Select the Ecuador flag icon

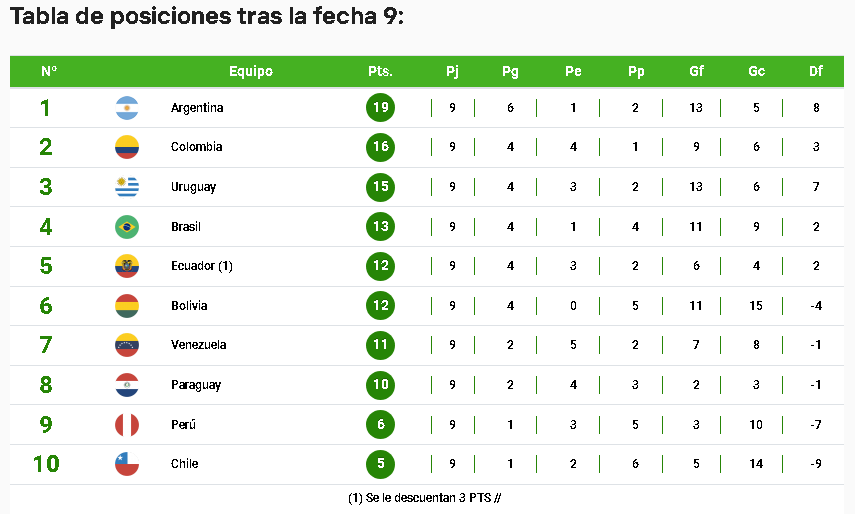pyautogui.click(x=127, y=266)
